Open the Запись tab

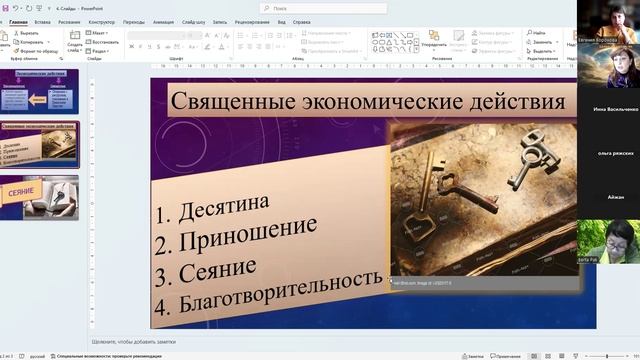pyautogui.click(x=220, y=22)
